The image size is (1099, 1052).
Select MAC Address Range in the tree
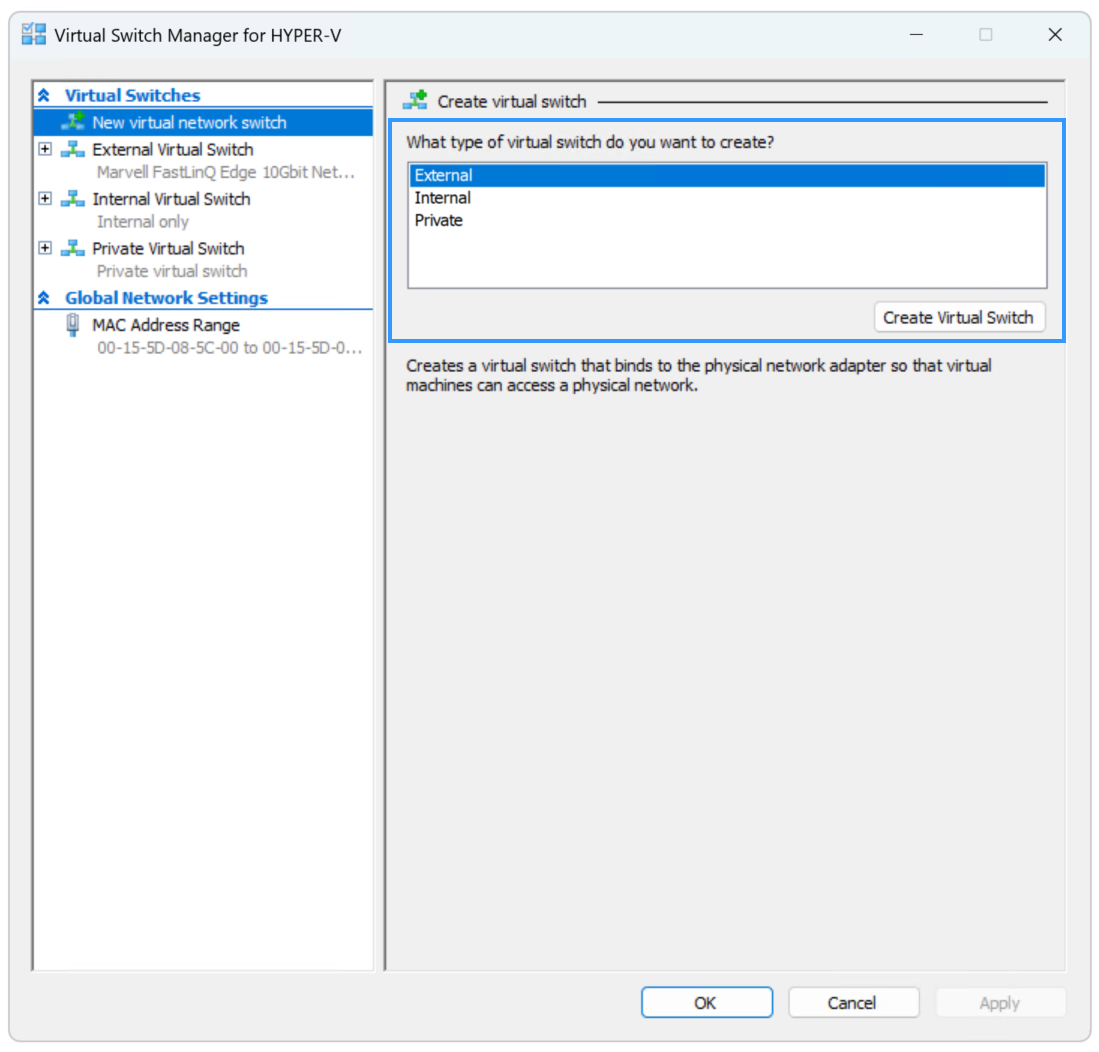coord(166,325)
